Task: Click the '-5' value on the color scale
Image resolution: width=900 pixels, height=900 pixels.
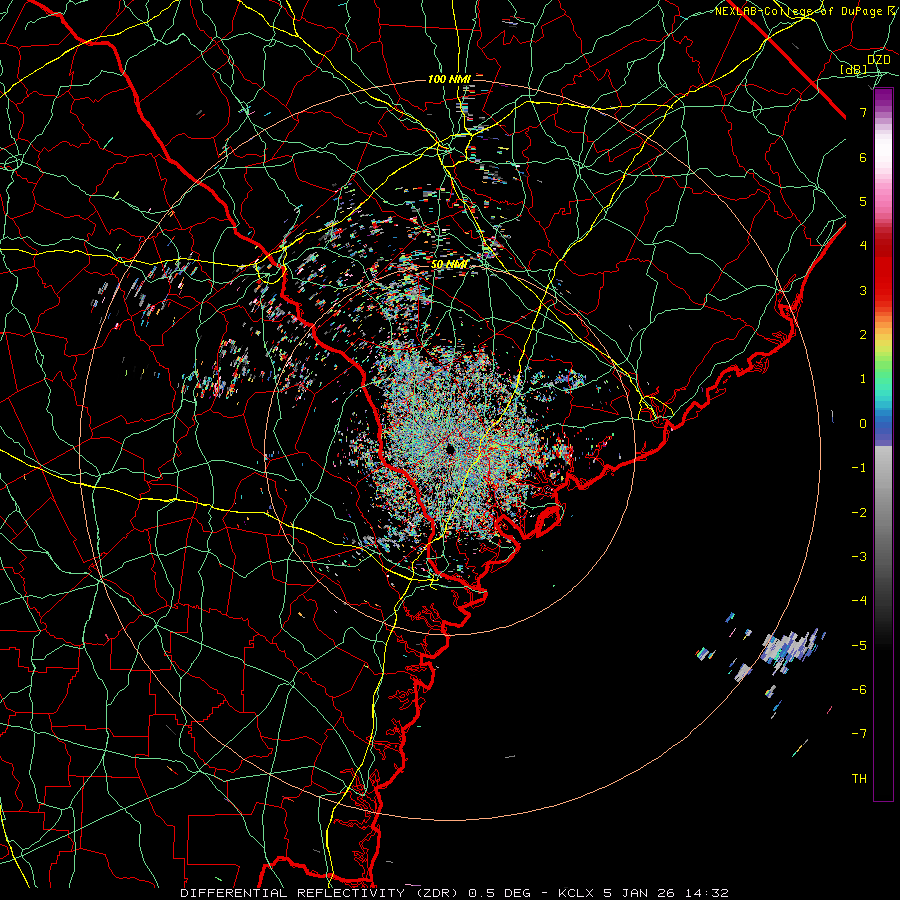Action: (x=859, y=646)
